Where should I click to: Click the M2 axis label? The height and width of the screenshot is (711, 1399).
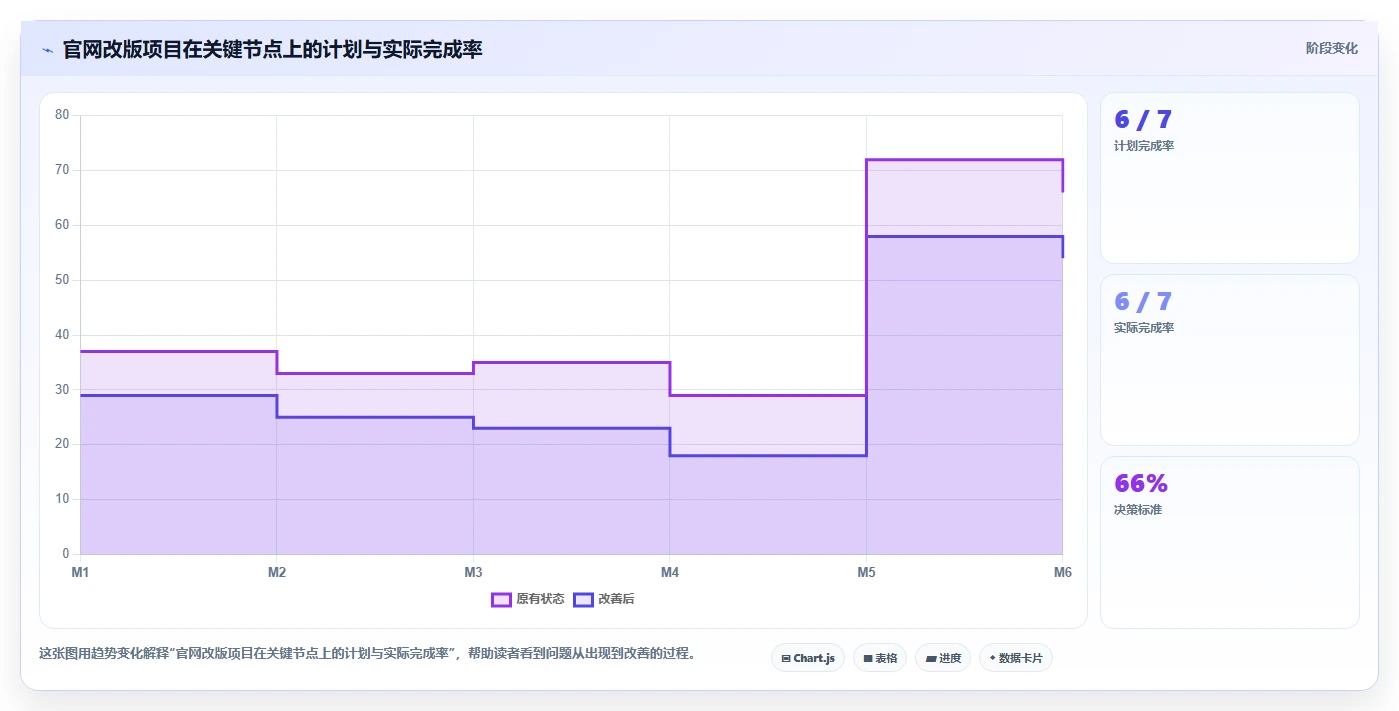tap(277, 573)
